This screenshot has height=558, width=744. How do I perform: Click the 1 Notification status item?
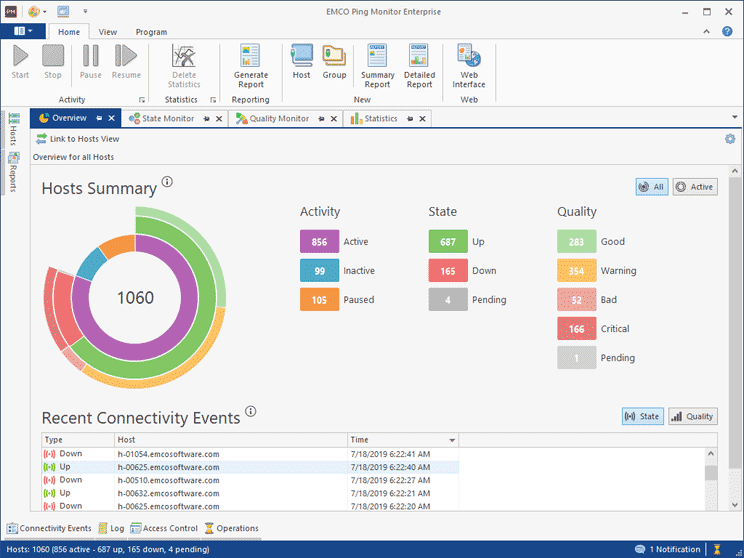click(x=668, y=549)
